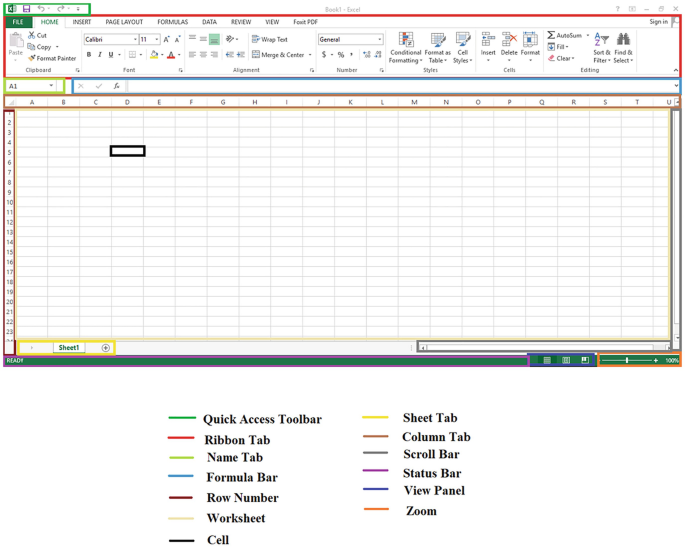Switch to the DATA tab
This screenshot has height=548, width=685.
(209, 22)
